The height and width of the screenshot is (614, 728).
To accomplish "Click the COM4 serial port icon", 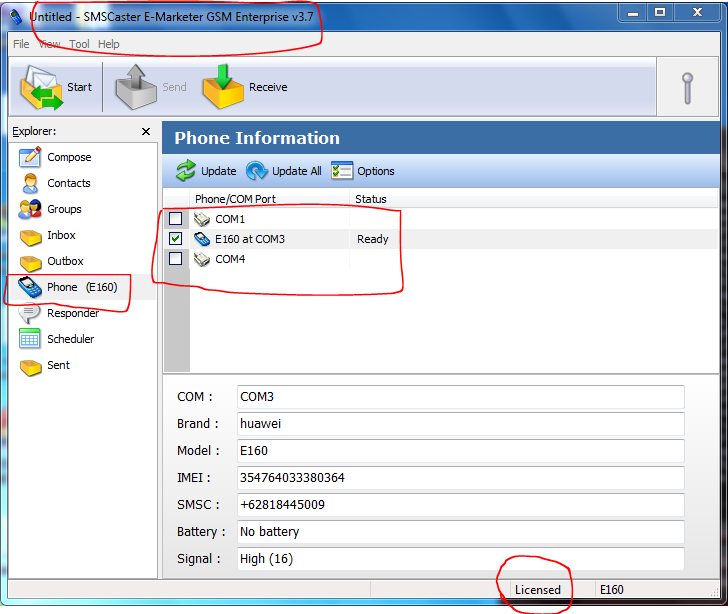I will (202, 259).
